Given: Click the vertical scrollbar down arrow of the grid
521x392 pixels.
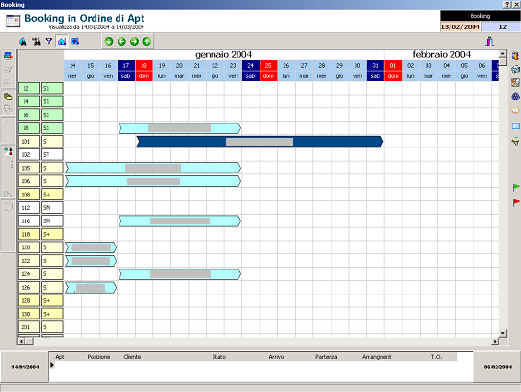Looking at the screenshot, I should pyautogui.click(x=503, y=332).
